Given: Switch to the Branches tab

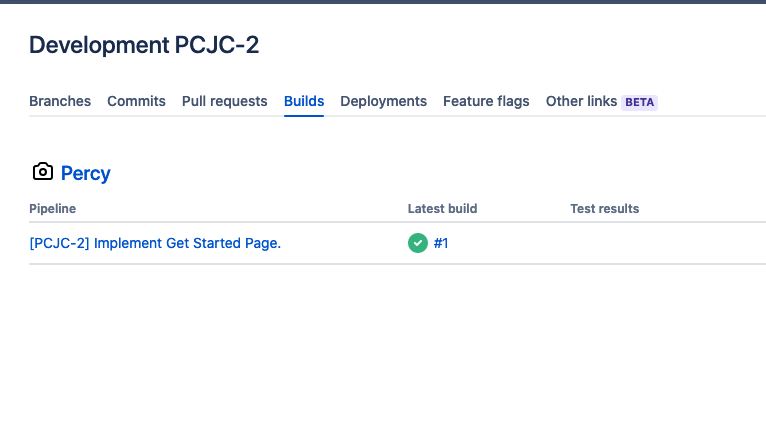Looking at the screenshot, I should (x=60, y=101).
